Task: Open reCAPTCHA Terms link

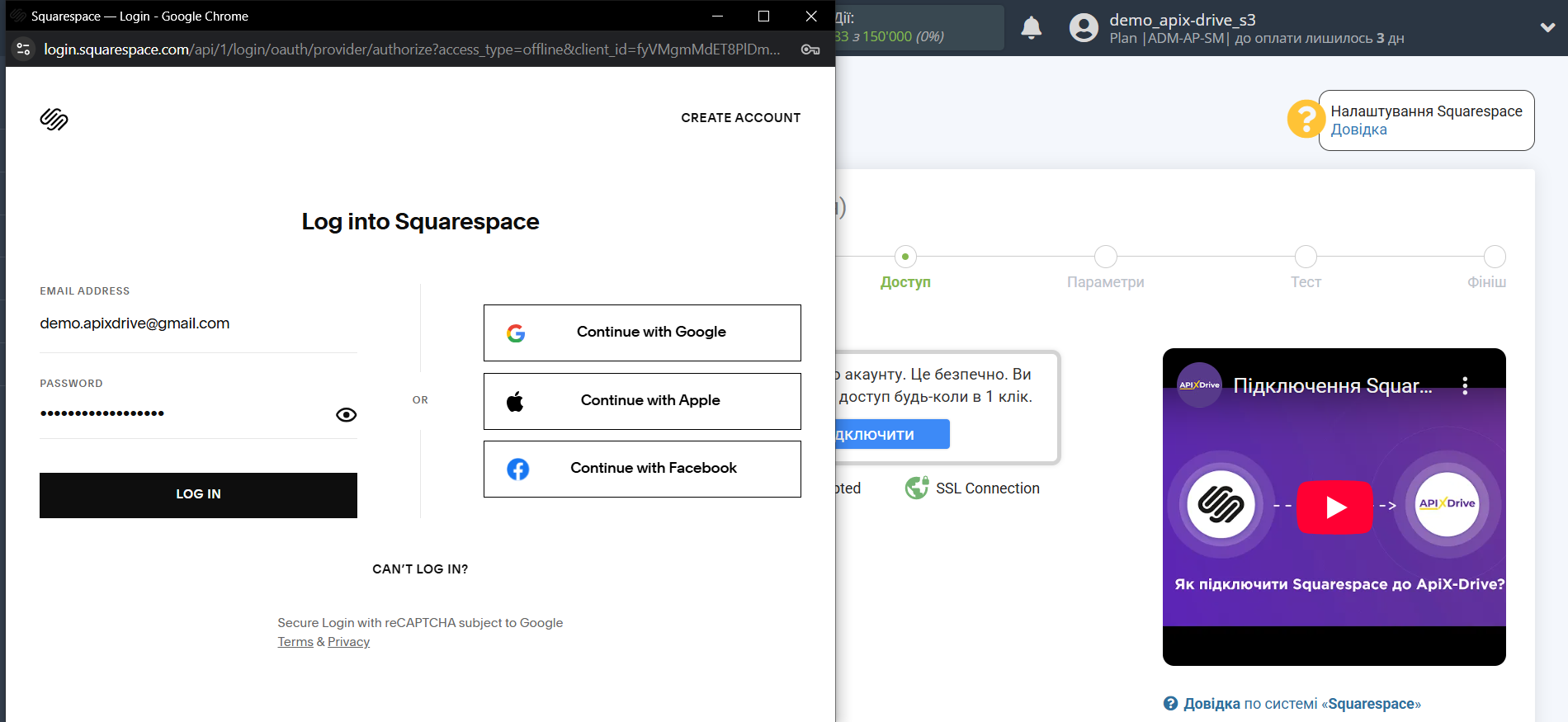Action: click(x=295, y=642)
